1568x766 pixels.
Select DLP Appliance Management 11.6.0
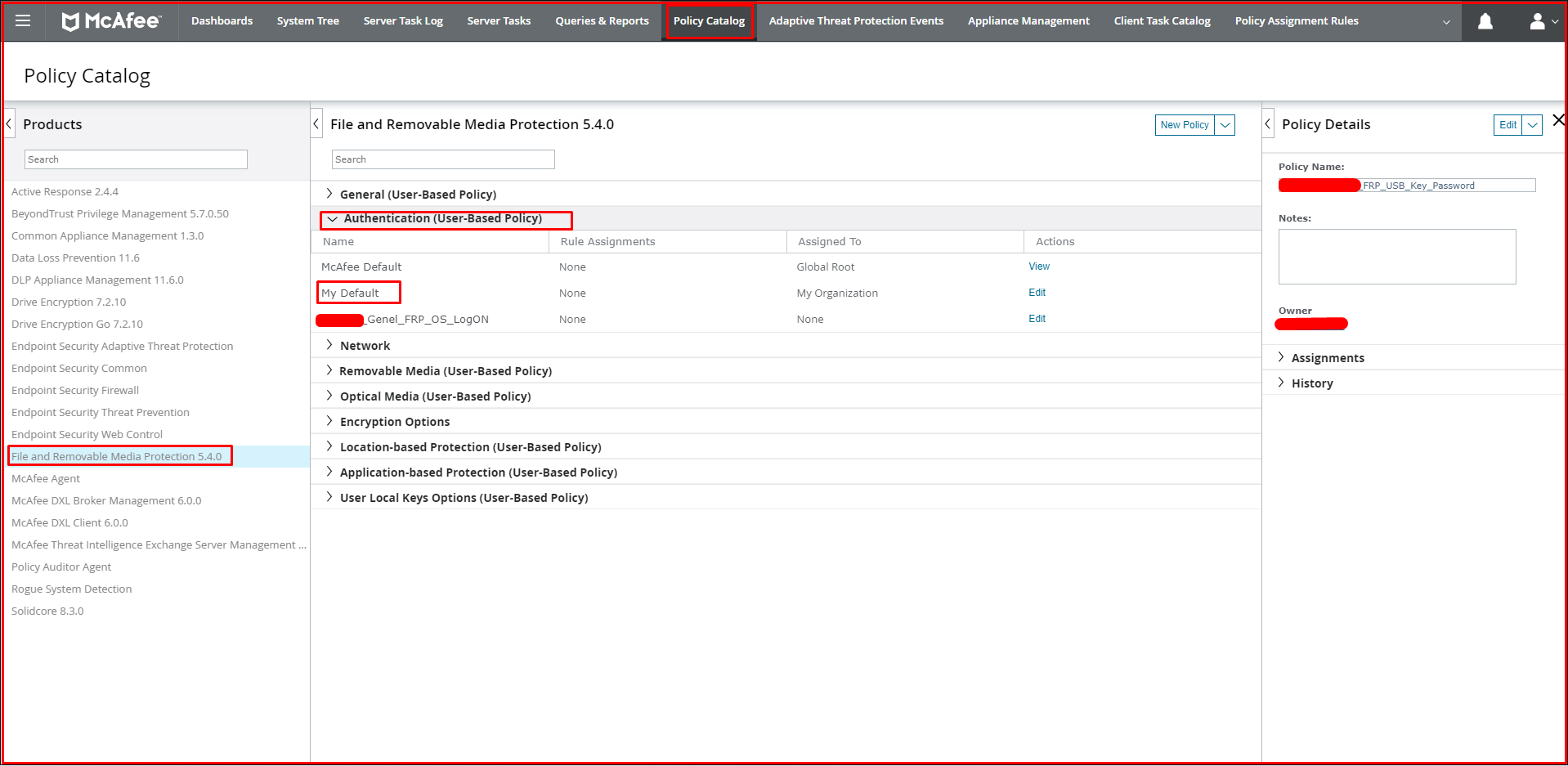(x=97, y=280)
